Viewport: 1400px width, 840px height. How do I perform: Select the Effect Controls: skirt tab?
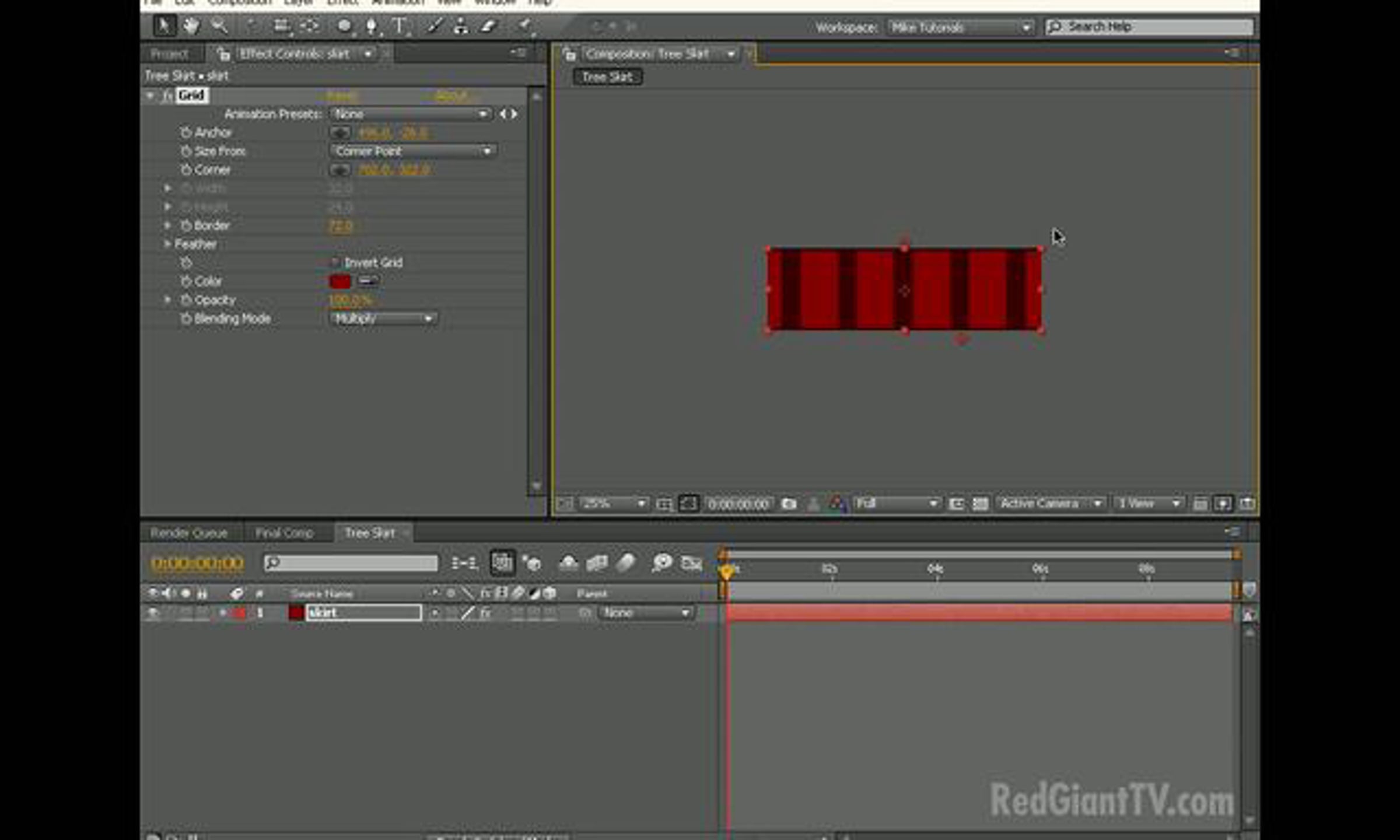point(296,54)
